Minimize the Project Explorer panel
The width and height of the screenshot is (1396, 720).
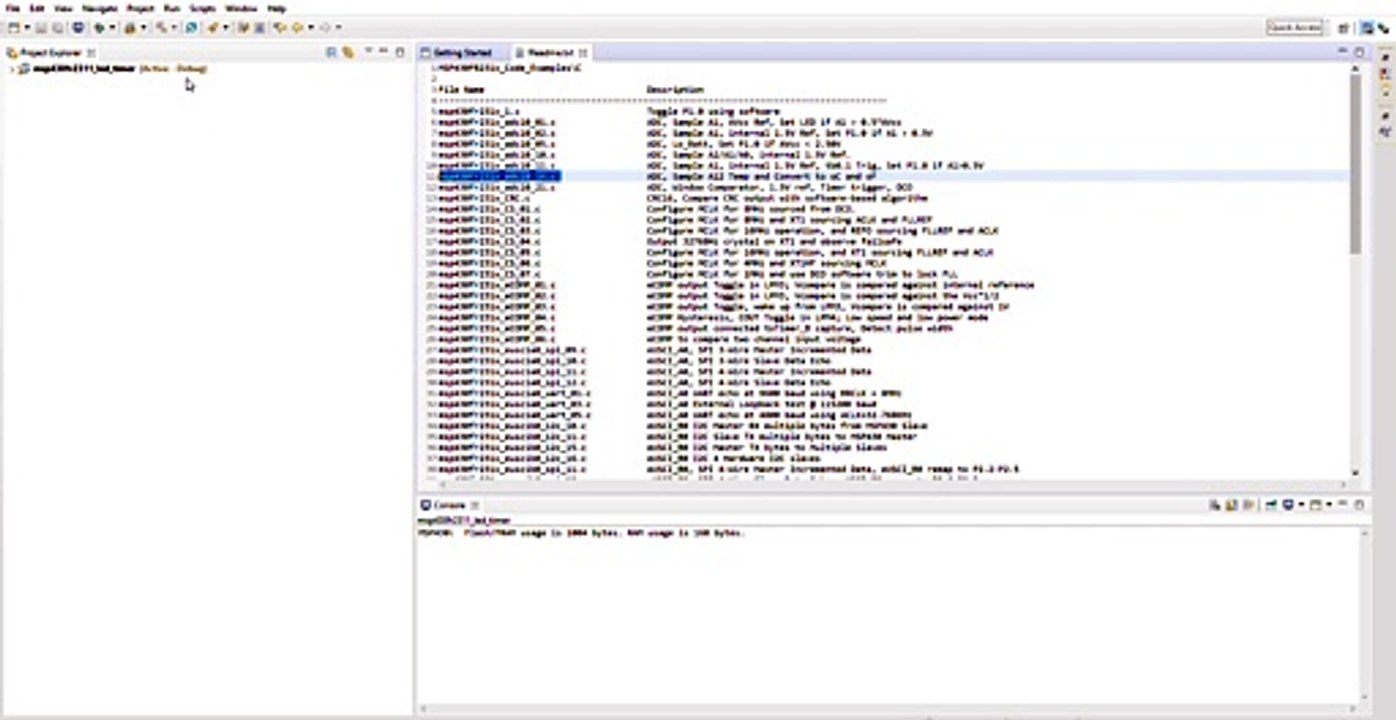[x=383, y=51]
